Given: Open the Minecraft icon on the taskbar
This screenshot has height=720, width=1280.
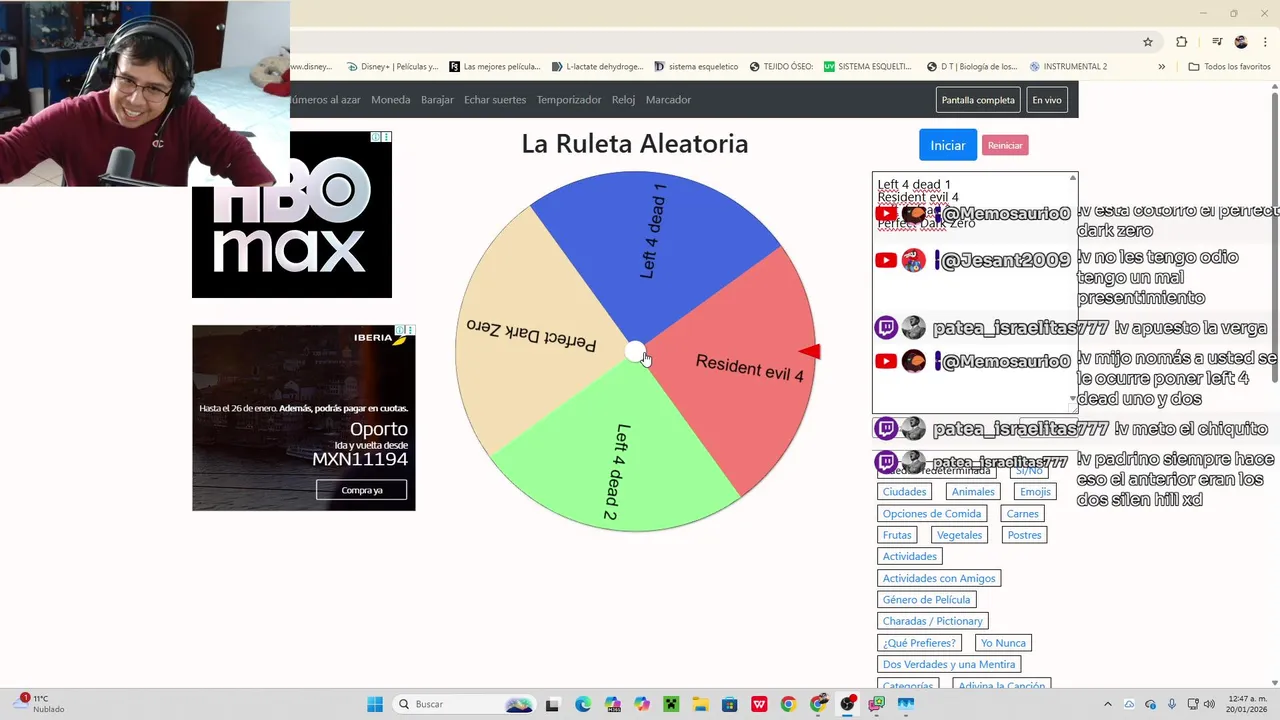Looking at the screenshot, I should click(x=671, y=704).
